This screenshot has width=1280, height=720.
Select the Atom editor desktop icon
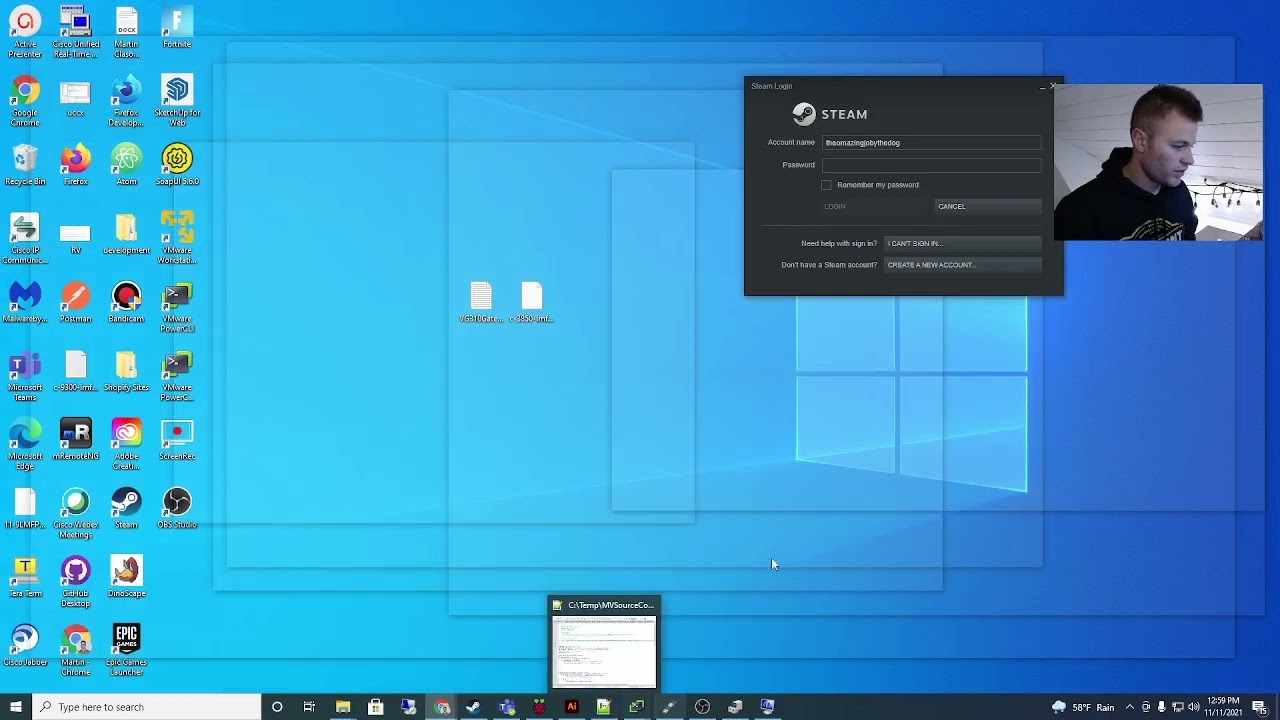click(x=126, y=165)
